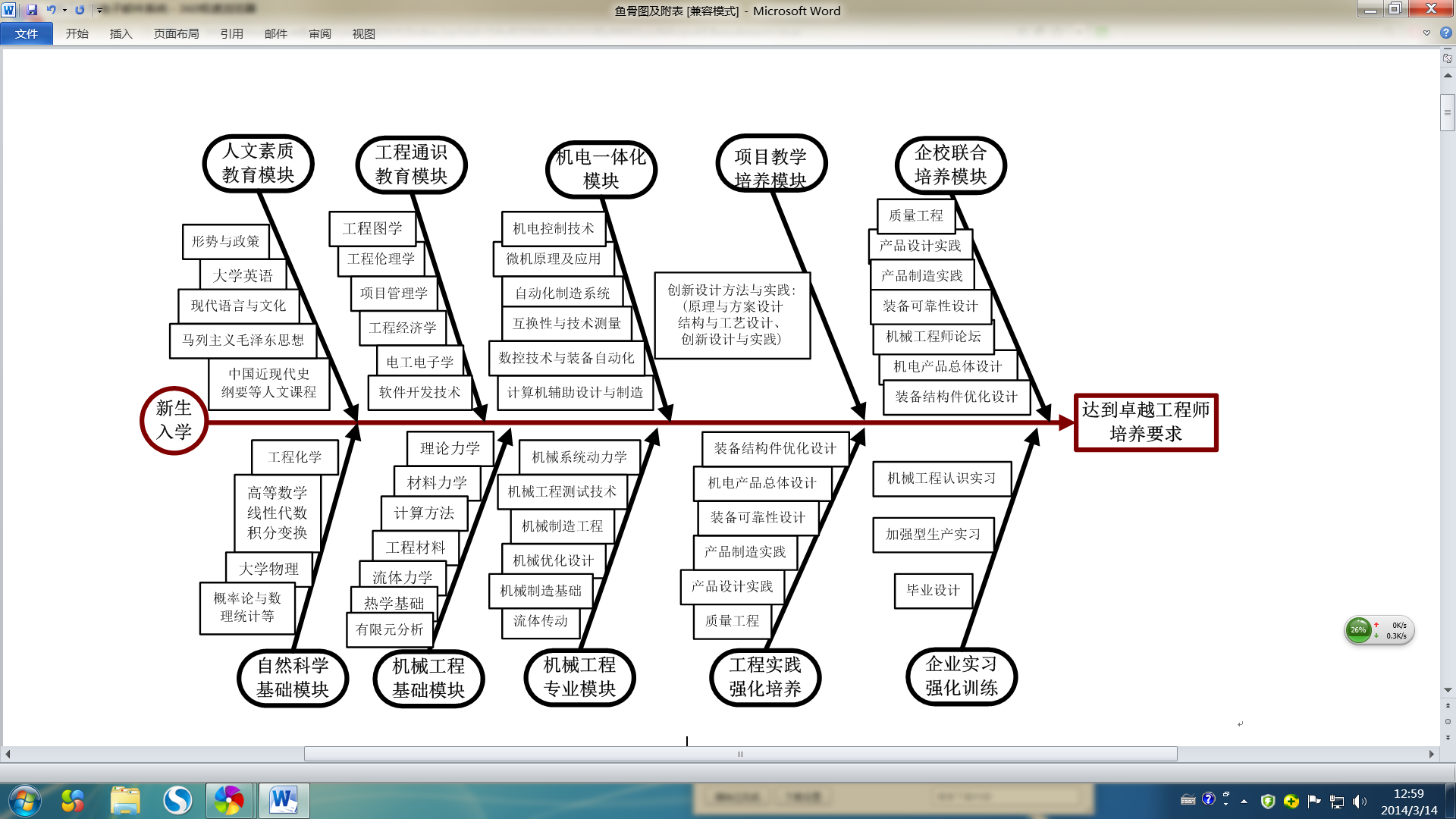Click the volume speaker icon in system tray
The width and height of the screenshot is (1456, 819).
click(x=1357, y=801)
